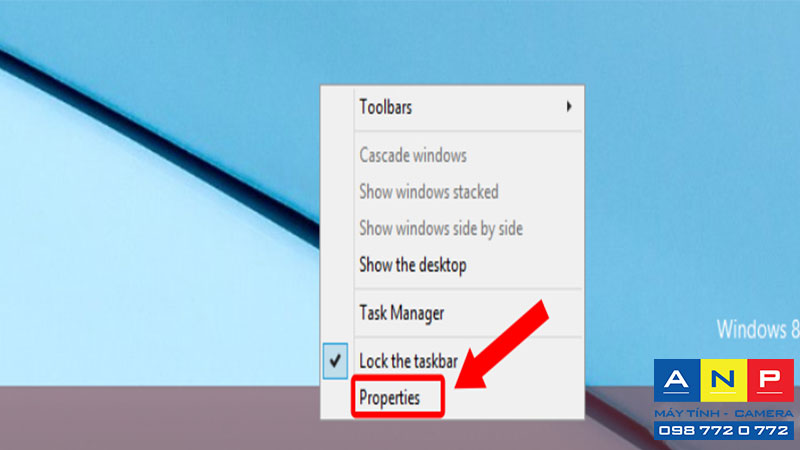Click the red P logo tile

(770, 380)
